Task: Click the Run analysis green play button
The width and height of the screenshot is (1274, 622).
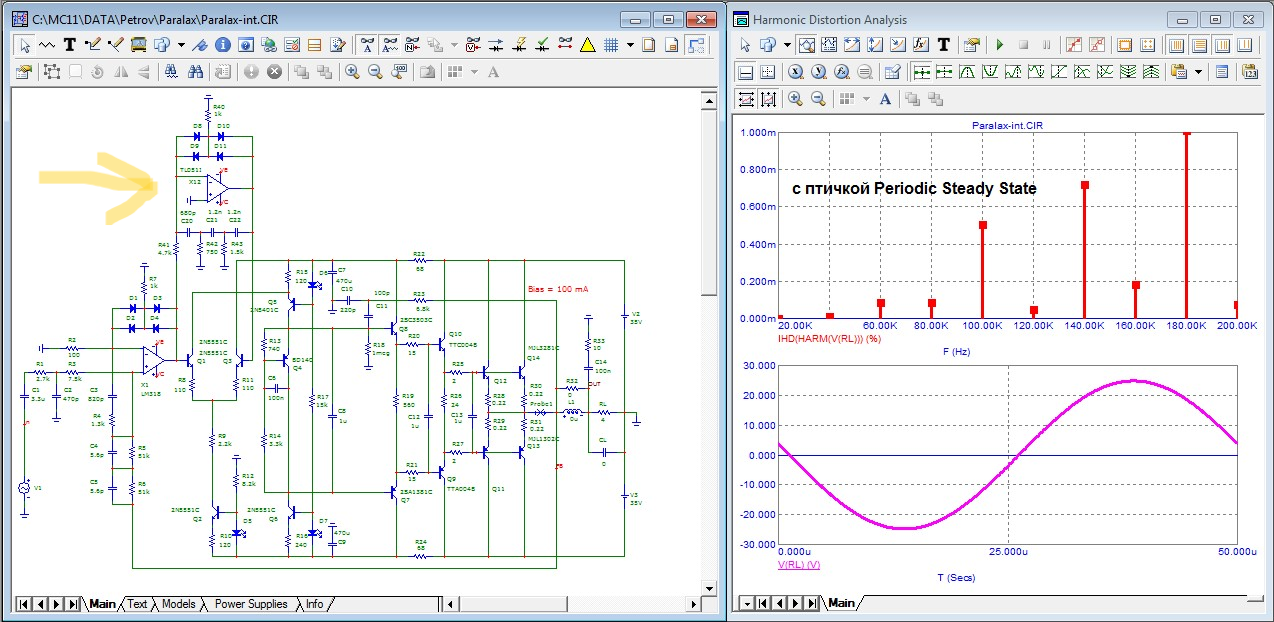Action: coord(999,45)
